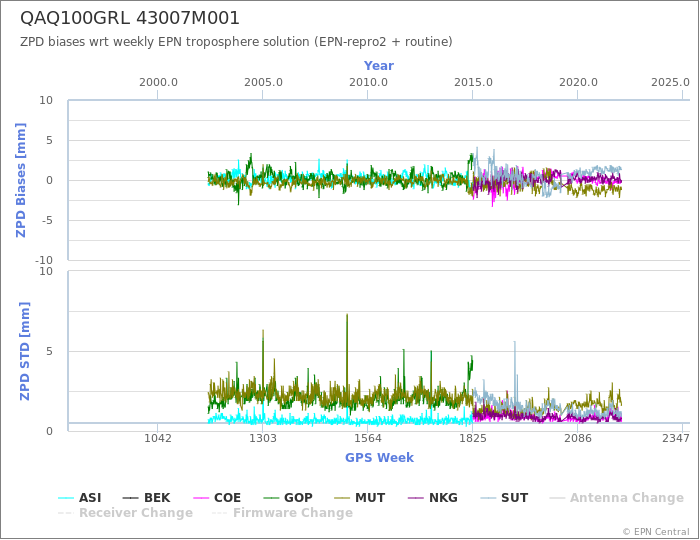The height and width of the screenshot is (540, 700).
Task: Click the 2010.0 year axis label
Action: tap(368, 83)
